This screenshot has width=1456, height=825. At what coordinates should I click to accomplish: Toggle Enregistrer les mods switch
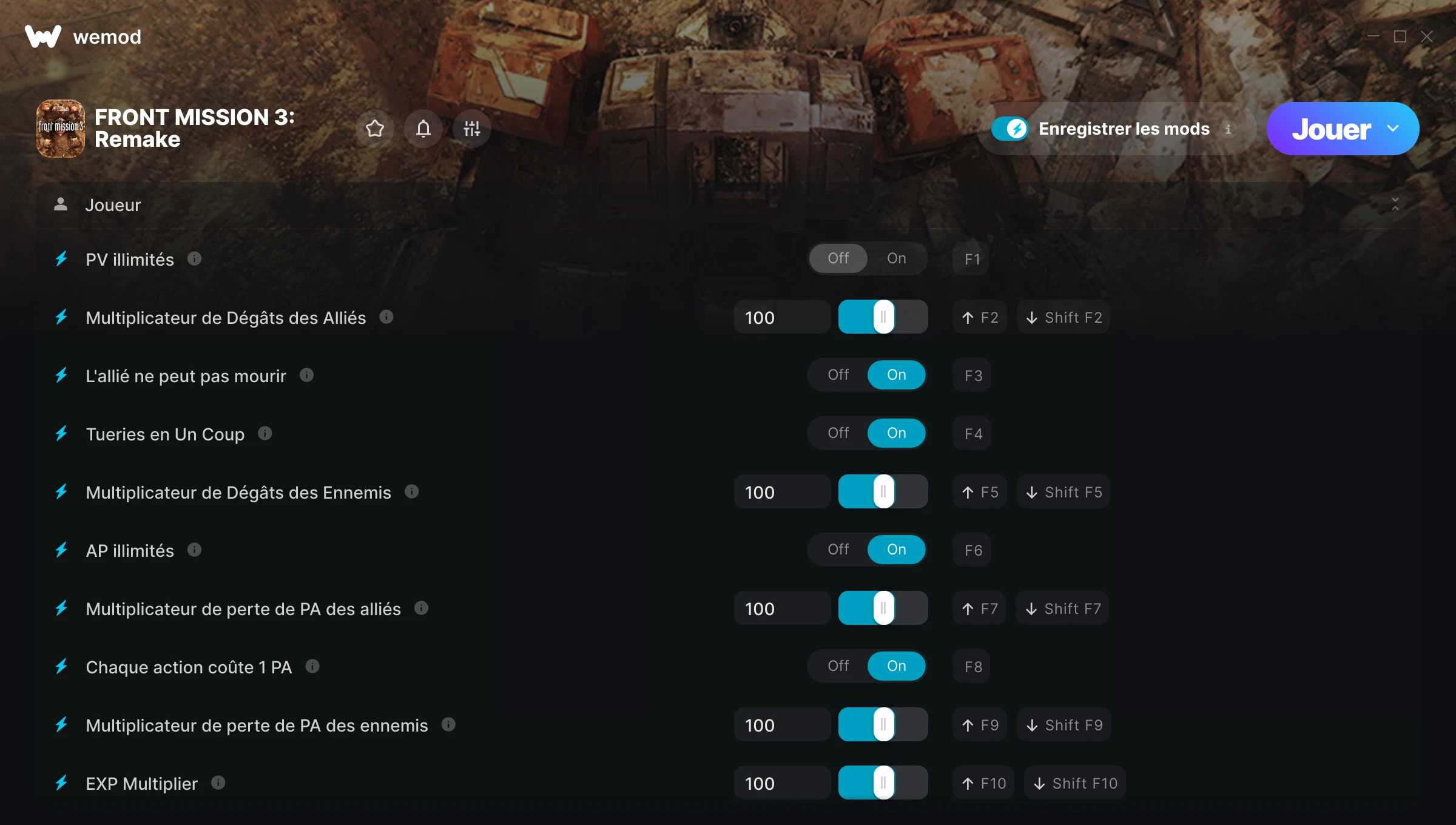pyautogui.click(x=1010, y=129)
